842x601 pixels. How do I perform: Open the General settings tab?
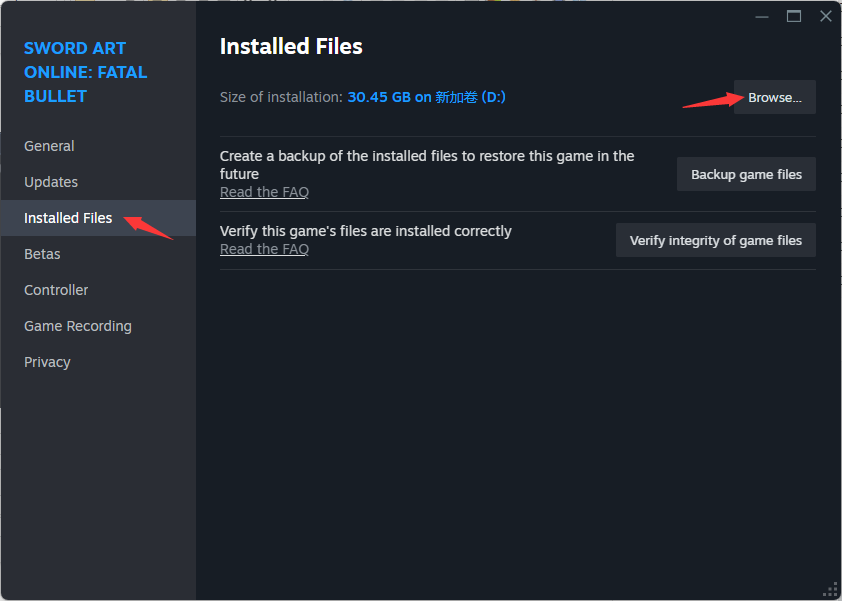pyautogui.click(x=98, y=146)
